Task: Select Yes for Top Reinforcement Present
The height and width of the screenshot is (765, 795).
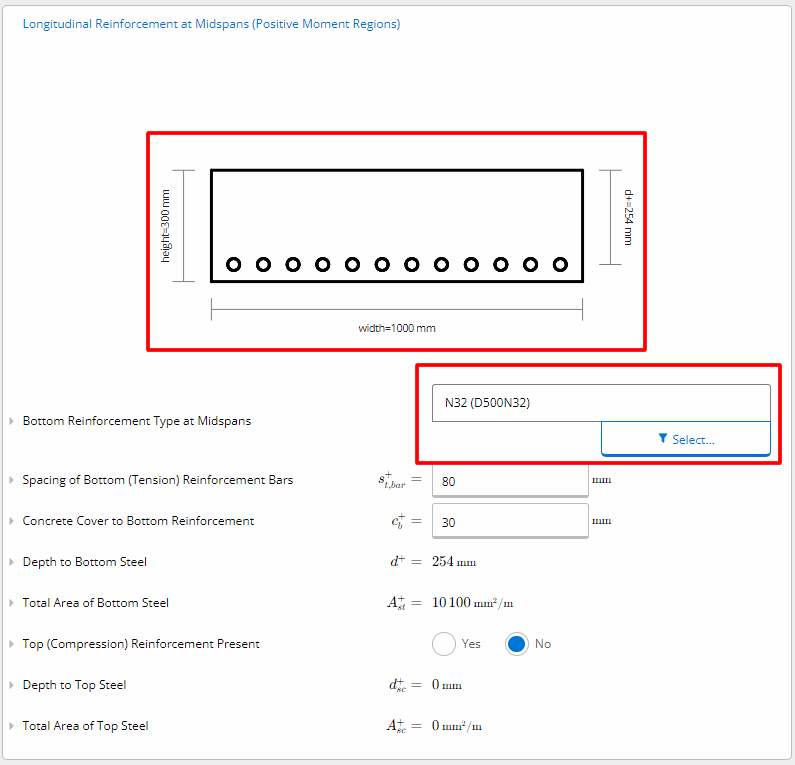Action: click(444, 644)
